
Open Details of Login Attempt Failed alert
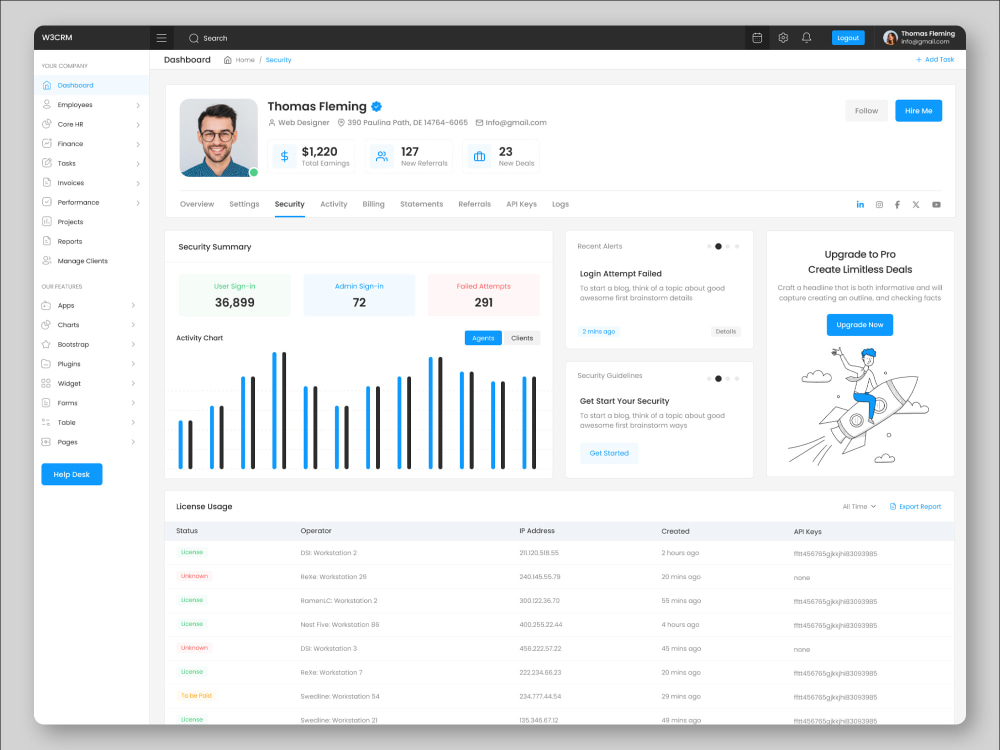pos(725,332)
